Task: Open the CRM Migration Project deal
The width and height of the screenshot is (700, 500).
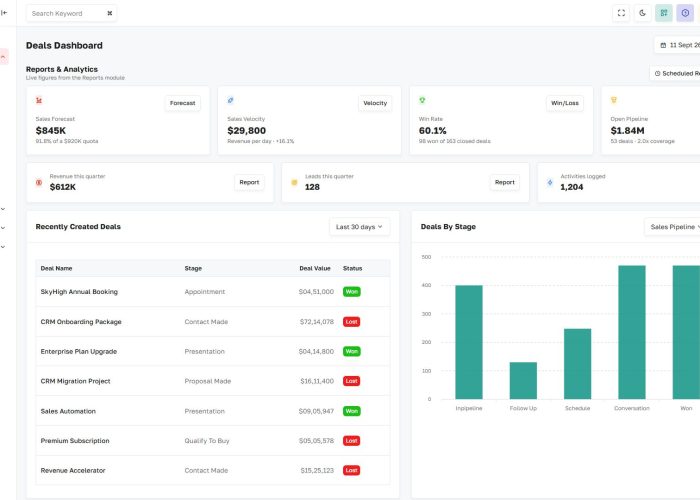Action: coord(75,381)
